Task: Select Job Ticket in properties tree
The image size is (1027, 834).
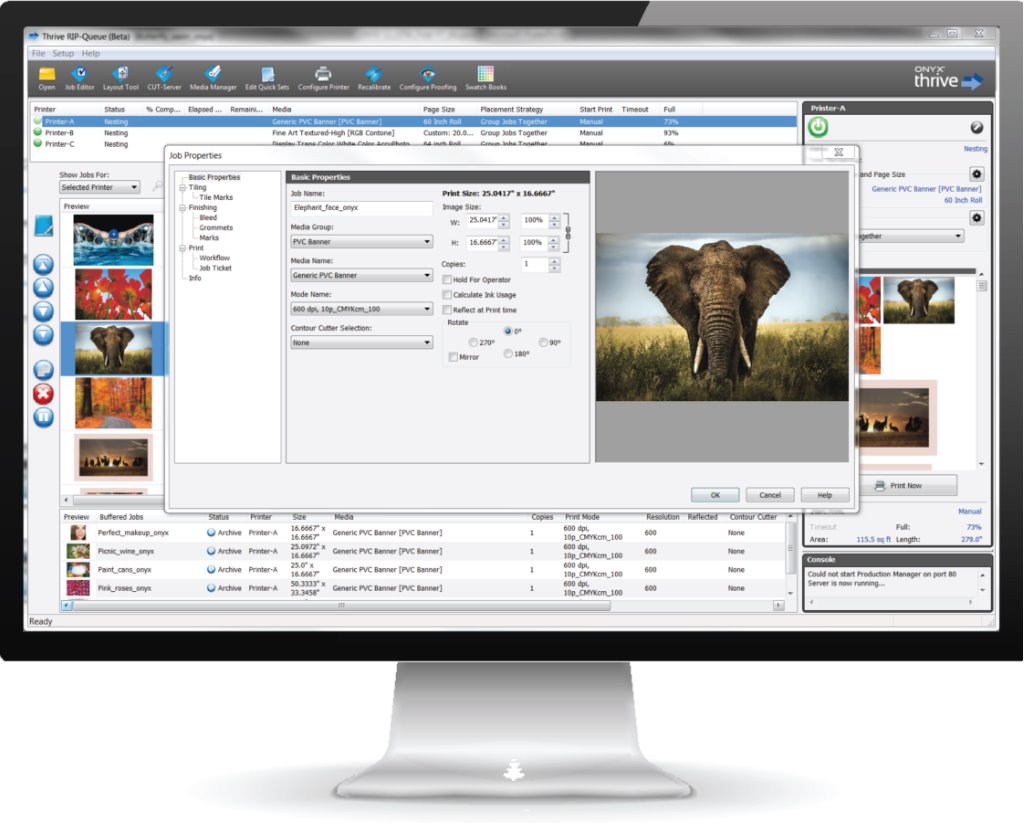Action: pyautogui.click(x=215, y=268)
